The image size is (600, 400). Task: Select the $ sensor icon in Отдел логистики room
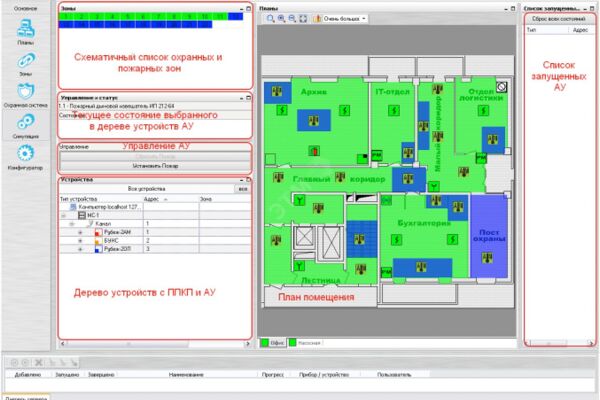483,111
